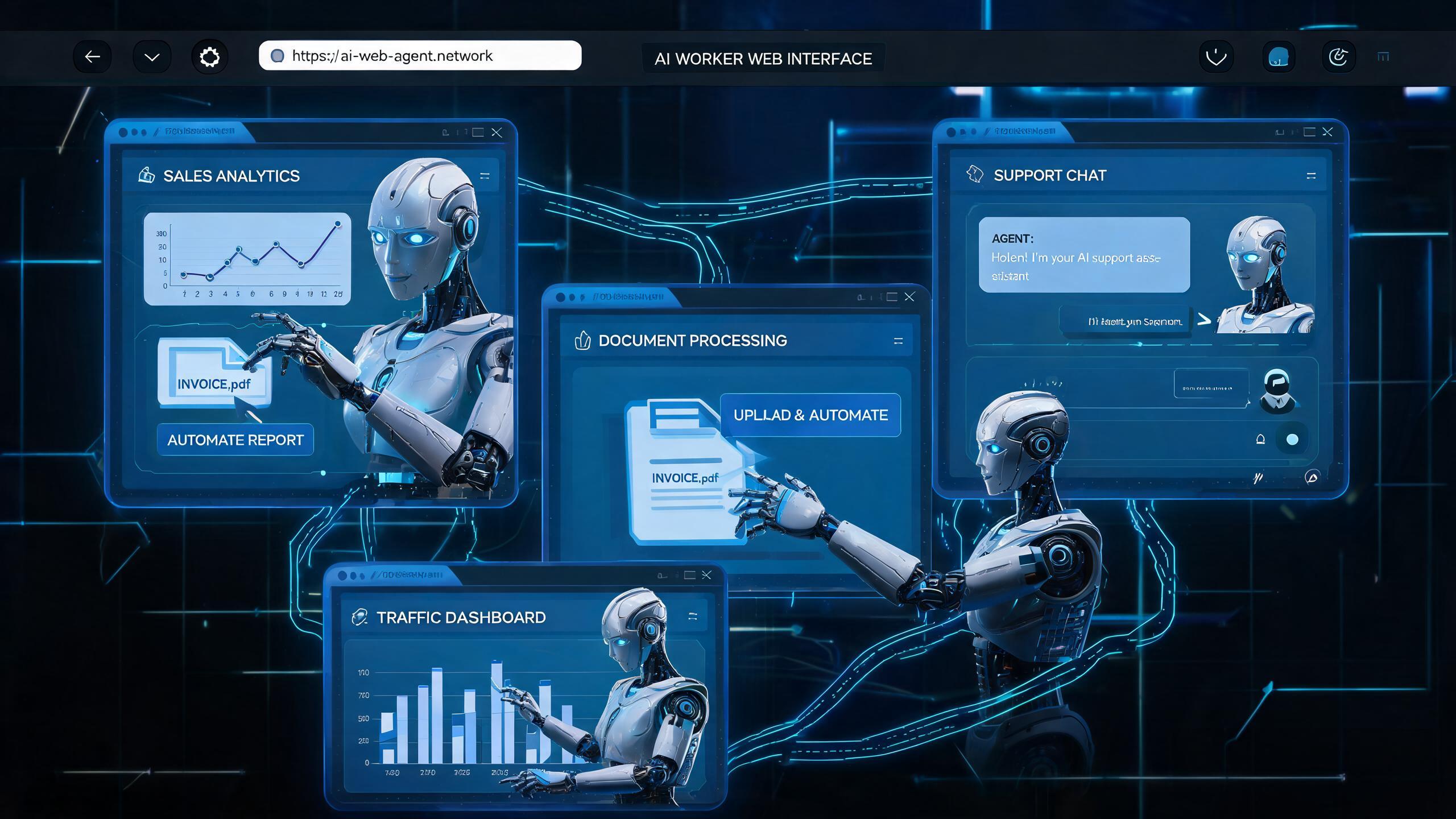Select the AI Worker Web Interface title tab
Screen dimensions: 1456x819
[x=763, y=58]
